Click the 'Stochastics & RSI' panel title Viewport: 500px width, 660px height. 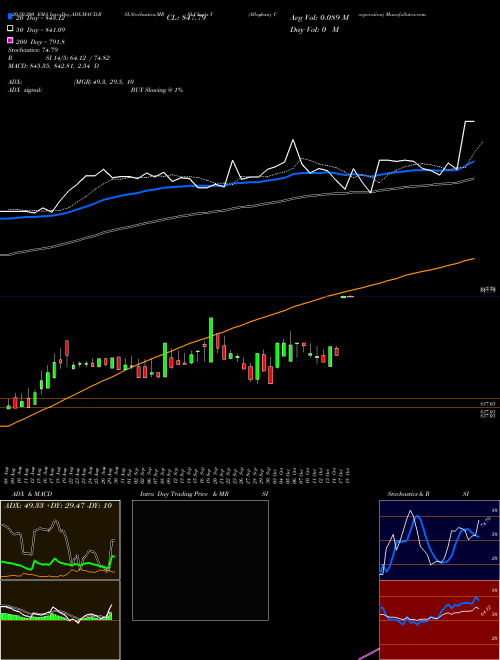(x=428, y=494)
